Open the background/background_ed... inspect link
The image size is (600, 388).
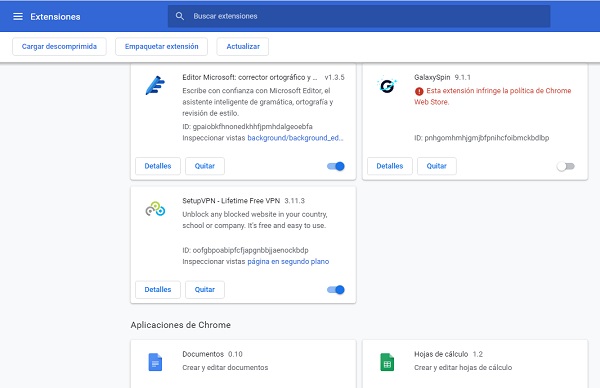click(x=295, y=138)
